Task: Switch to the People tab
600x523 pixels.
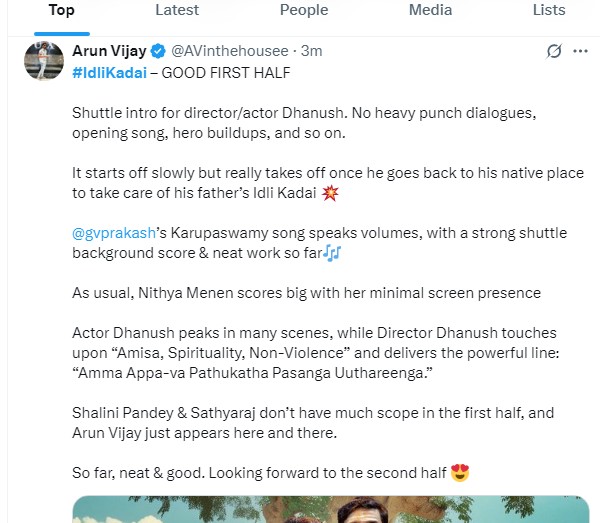Action: 304,10
